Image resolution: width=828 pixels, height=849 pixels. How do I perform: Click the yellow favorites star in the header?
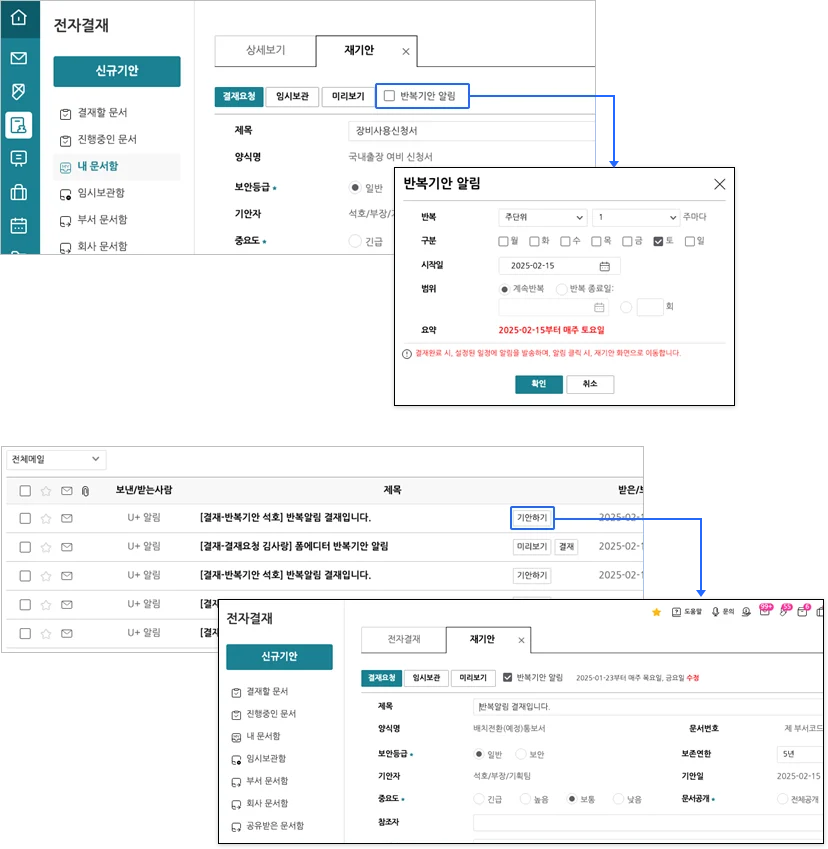[656, 612]
